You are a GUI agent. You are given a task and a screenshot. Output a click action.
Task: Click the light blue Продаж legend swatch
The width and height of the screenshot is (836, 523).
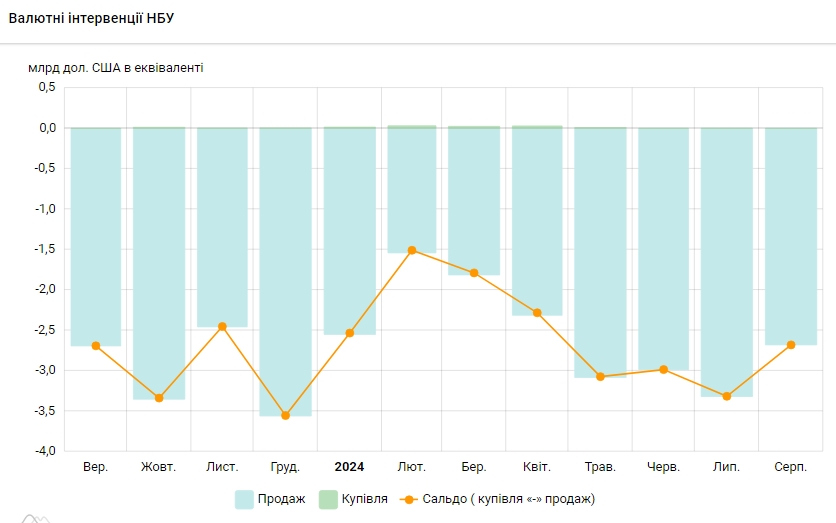pos(244,498)
